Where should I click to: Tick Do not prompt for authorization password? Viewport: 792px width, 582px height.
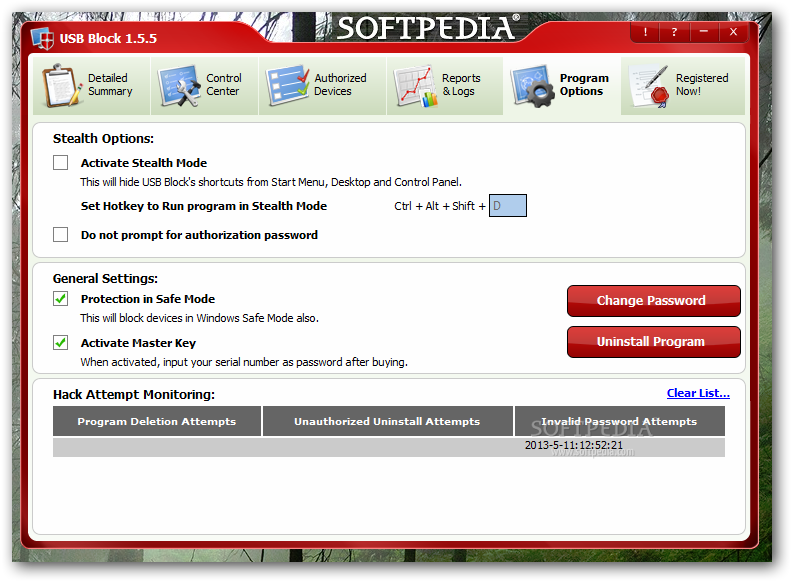point(61,234)
